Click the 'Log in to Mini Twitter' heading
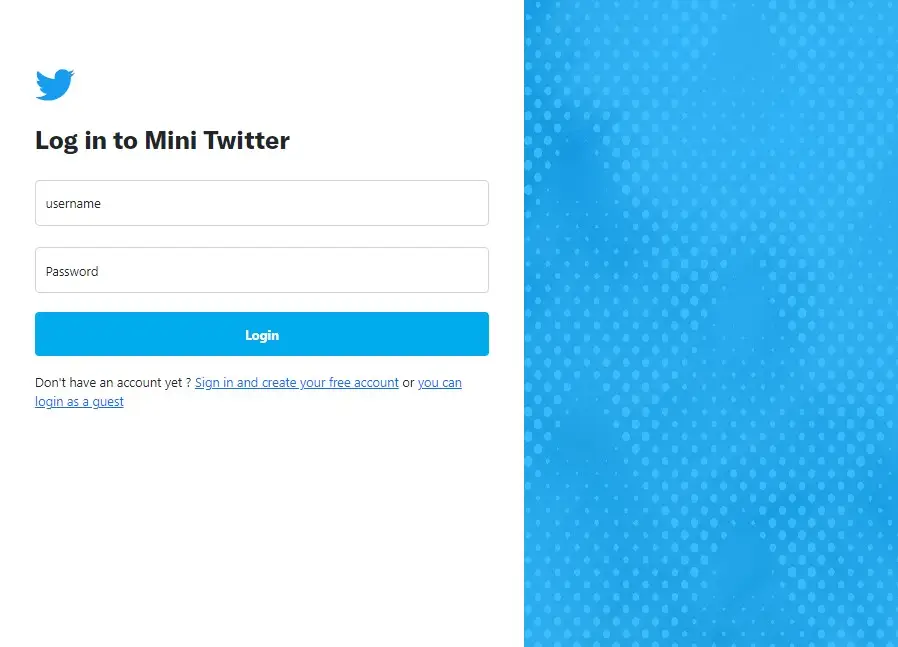The width and height of the screenshot is (898, 647). (163, 141)
